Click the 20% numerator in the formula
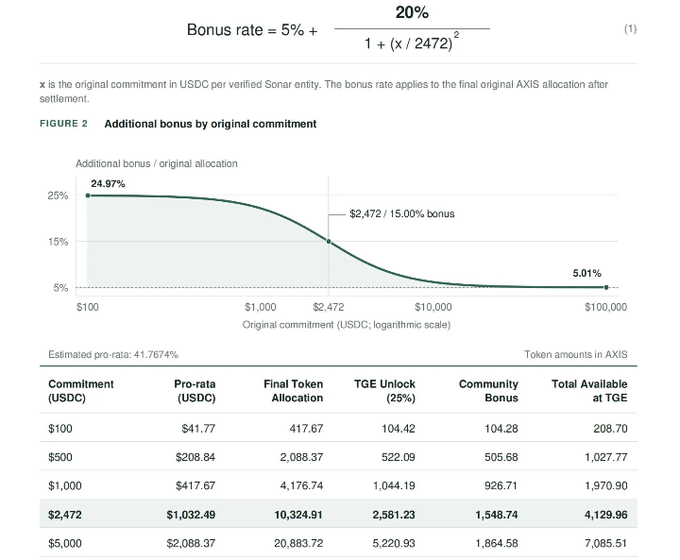 coord(412,13)
